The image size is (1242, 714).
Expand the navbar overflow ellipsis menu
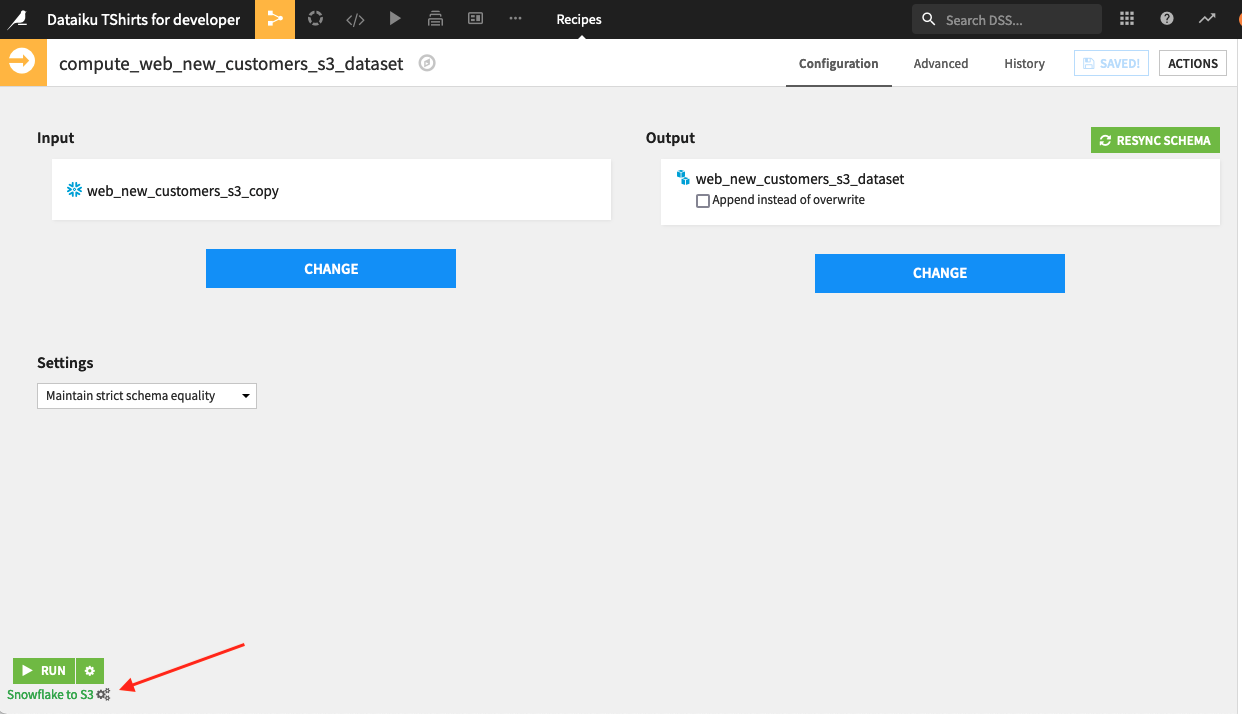[515, 19]
